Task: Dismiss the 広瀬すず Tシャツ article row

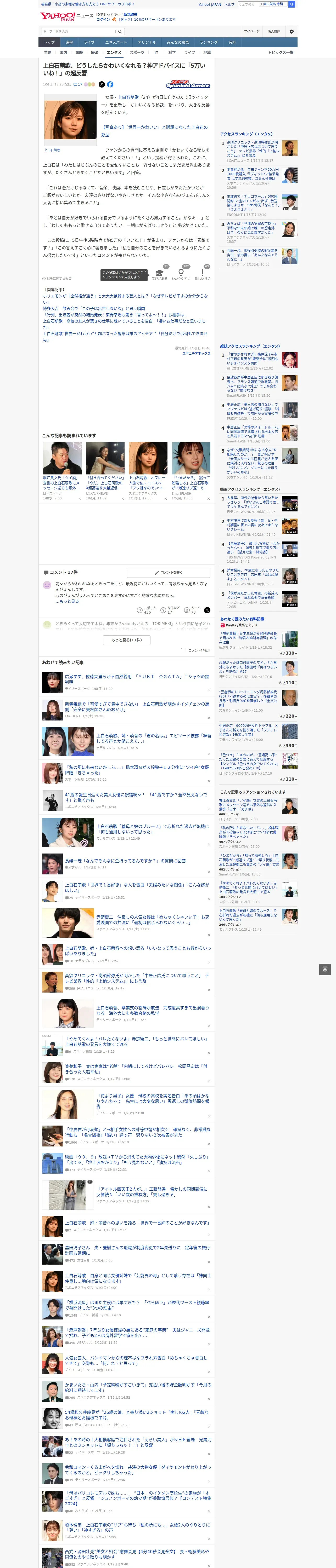Action: (x=209, y=690)
